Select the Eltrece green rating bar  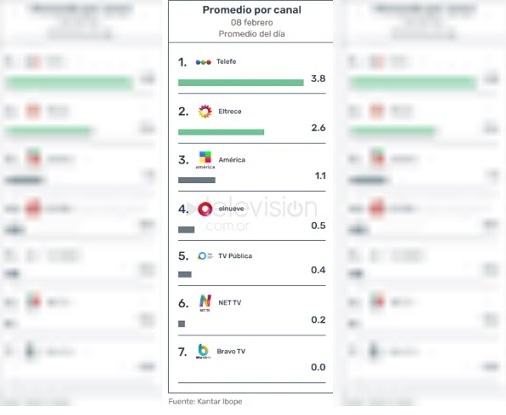221,132
